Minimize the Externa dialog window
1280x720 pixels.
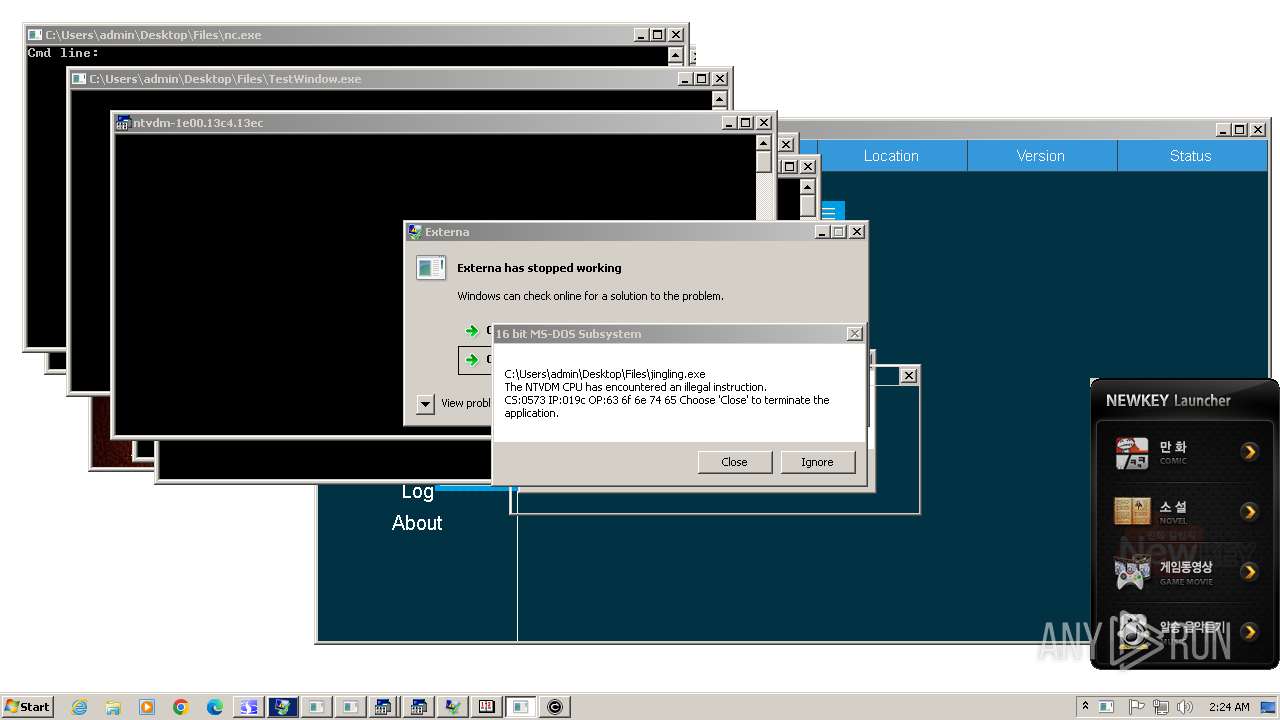coord(821,232)
